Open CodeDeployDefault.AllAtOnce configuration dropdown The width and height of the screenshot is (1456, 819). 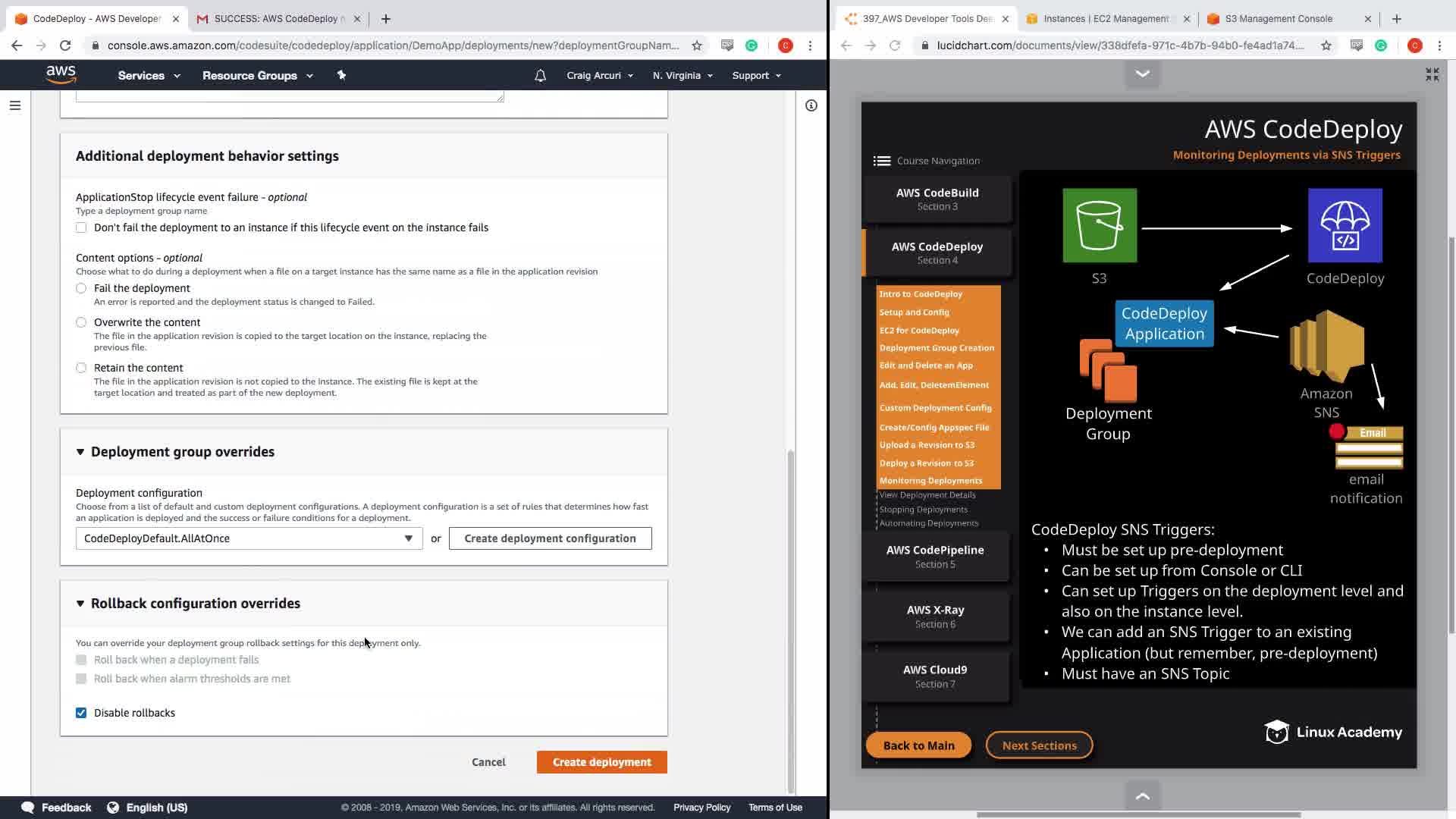249,538
